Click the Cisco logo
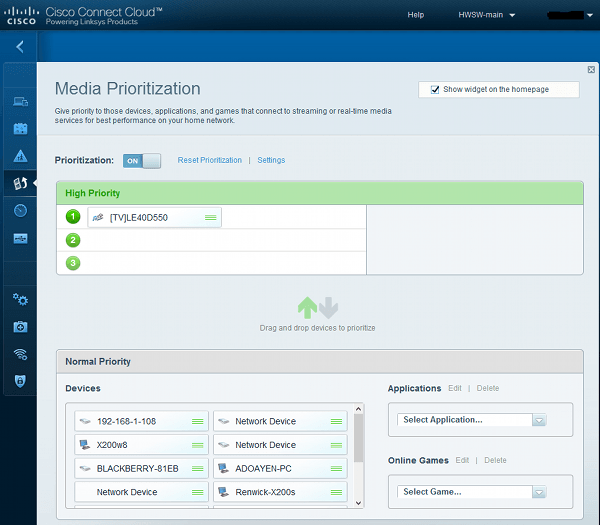Viewport: 600px width, 525px height. tap(21, 16)
